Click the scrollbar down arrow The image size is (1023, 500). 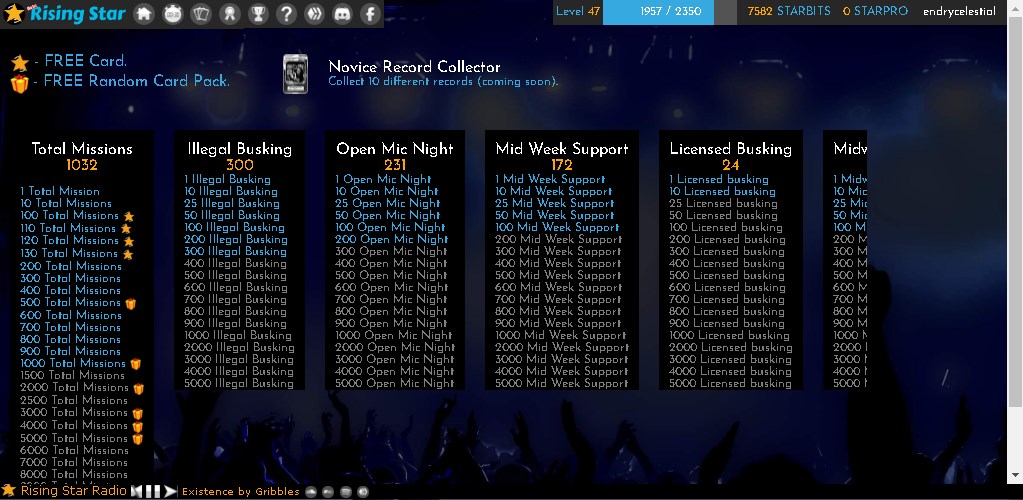1015,477
